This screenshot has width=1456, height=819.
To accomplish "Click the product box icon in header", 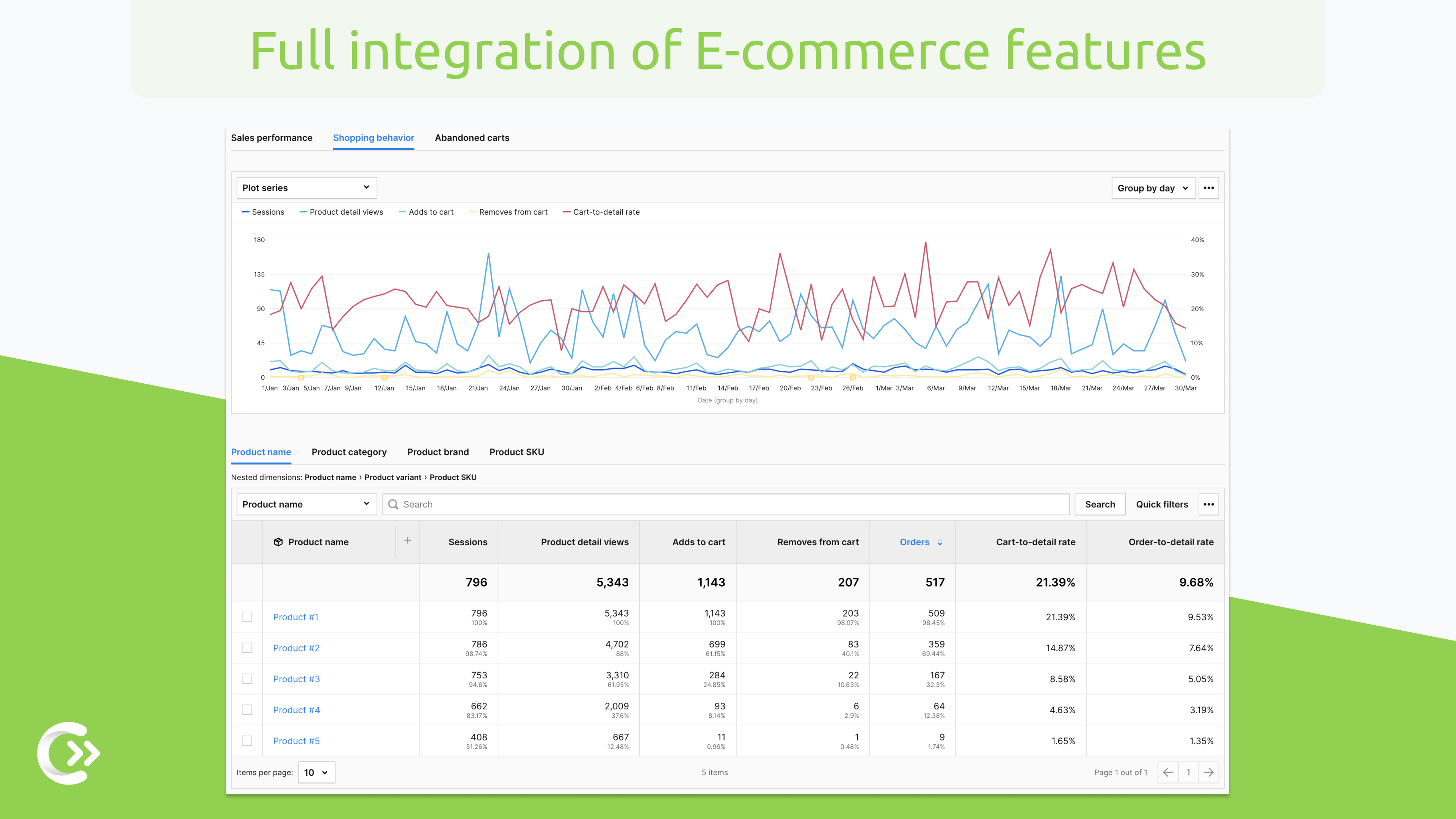I will (x=278, y=542).
